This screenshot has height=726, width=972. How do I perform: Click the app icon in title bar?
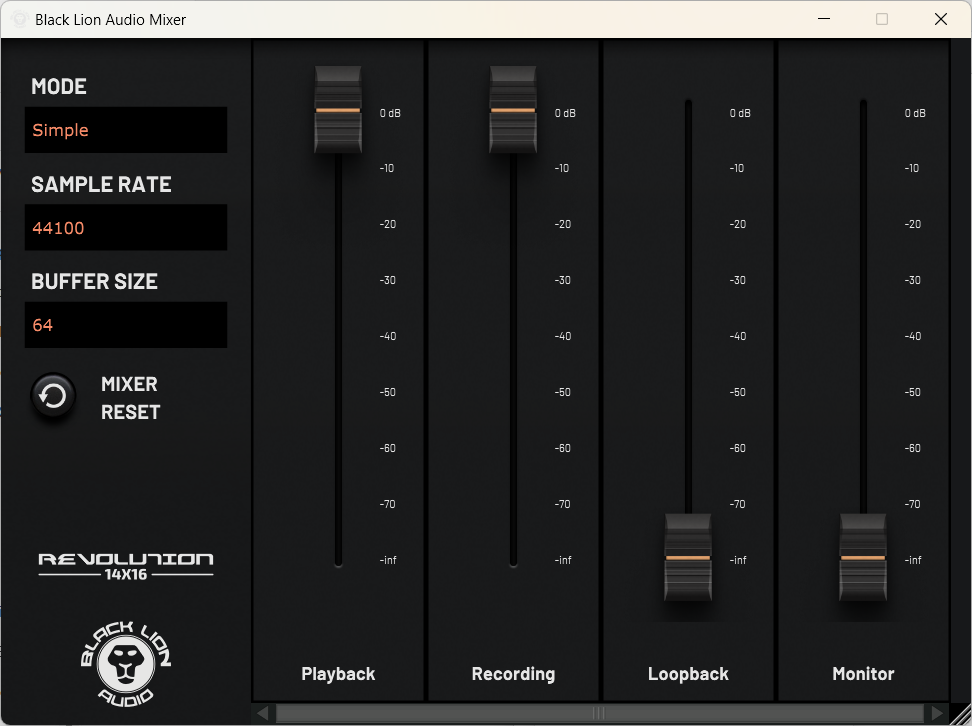pos(18,19)
